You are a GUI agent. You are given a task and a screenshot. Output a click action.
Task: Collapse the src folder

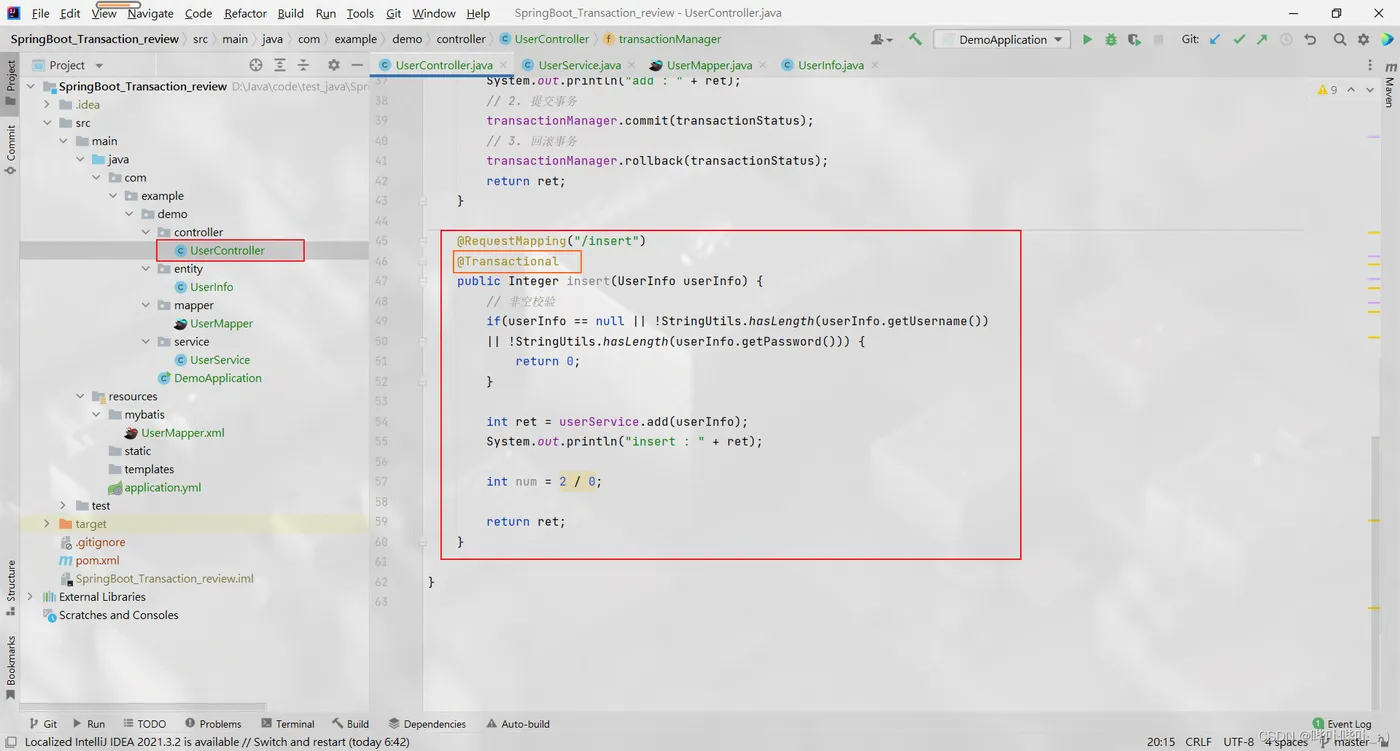(47, 123)
